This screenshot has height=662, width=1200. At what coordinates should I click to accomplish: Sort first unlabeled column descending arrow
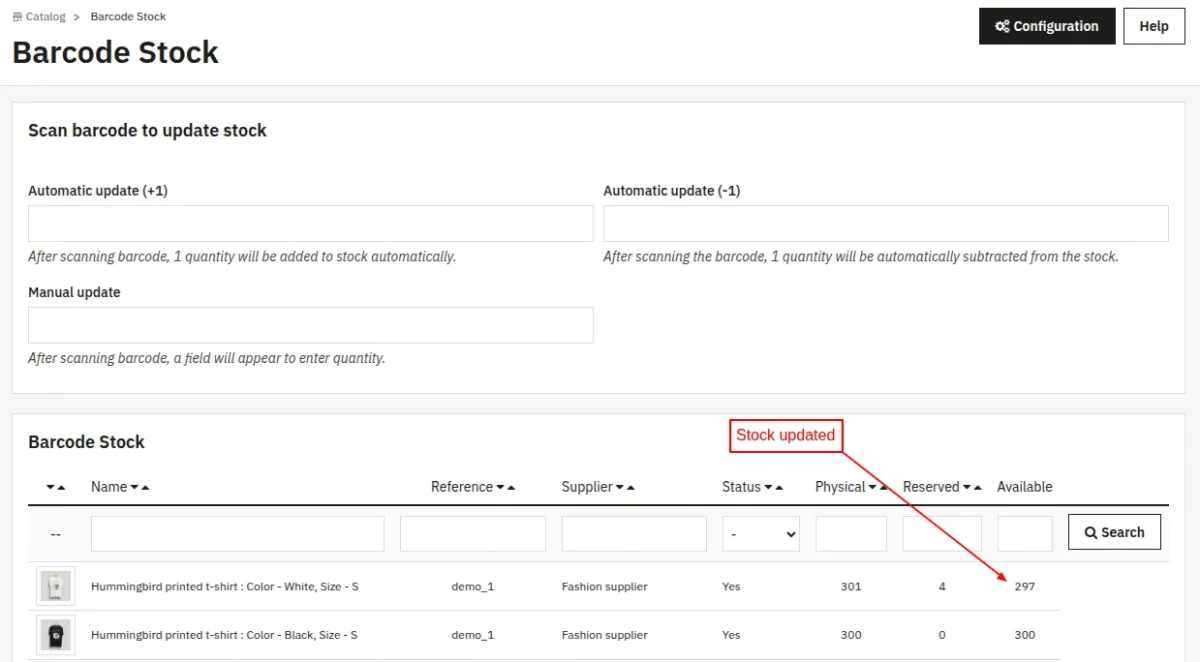point(51,488)
